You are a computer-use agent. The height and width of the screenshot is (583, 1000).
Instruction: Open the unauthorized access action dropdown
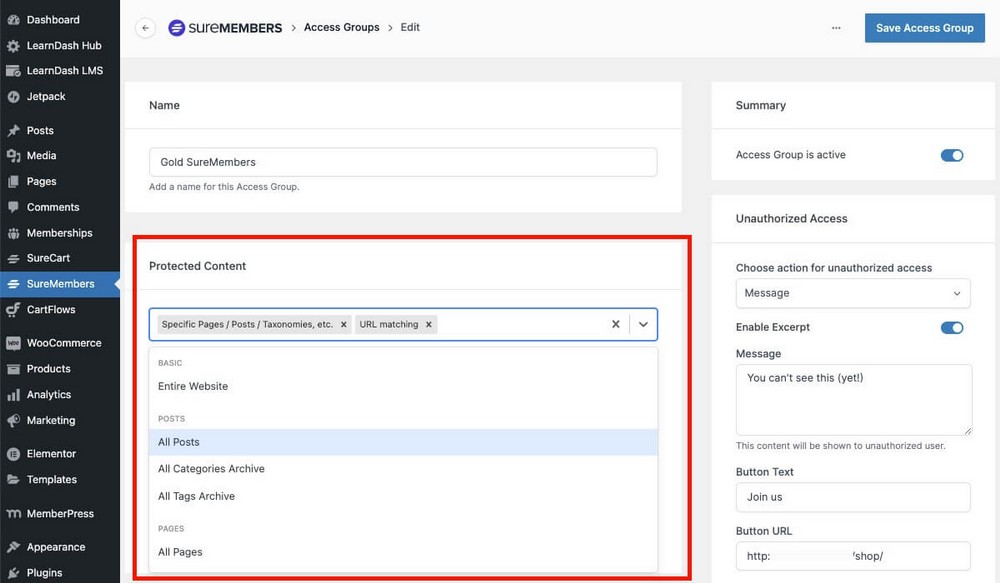(853, 293)
